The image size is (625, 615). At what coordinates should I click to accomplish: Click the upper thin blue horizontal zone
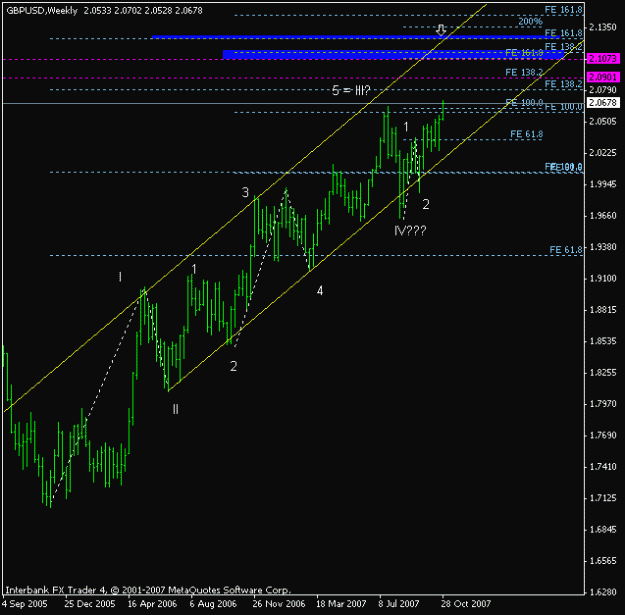tap(356, 37)
